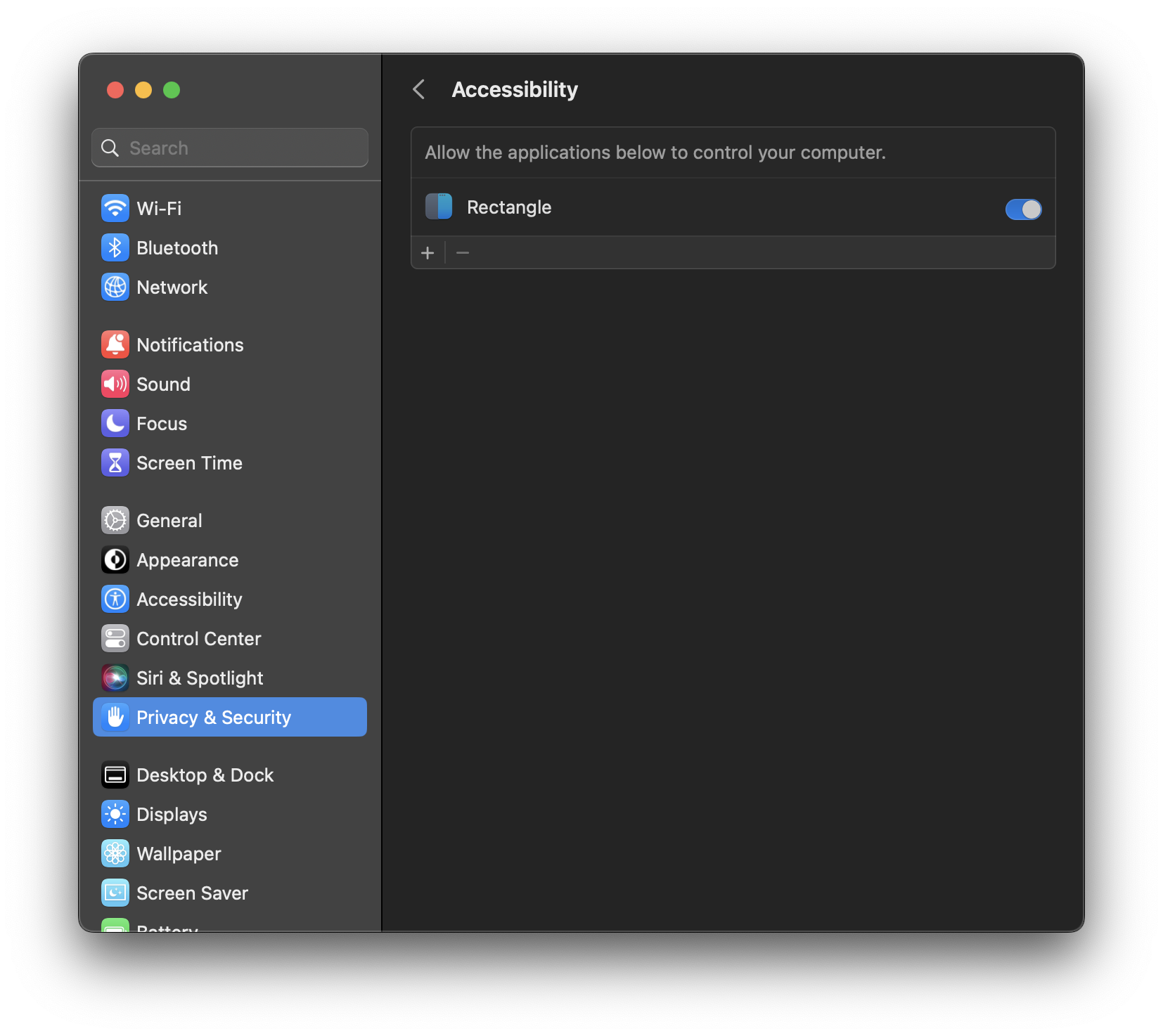Open Network settings
The height and width of the screenshot is (1036, 1163).
172,287
